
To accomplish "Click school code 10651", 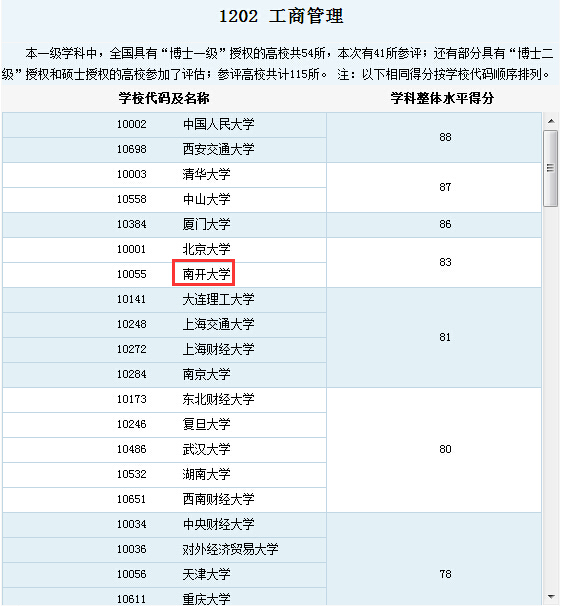I will (x=132, y=499).
